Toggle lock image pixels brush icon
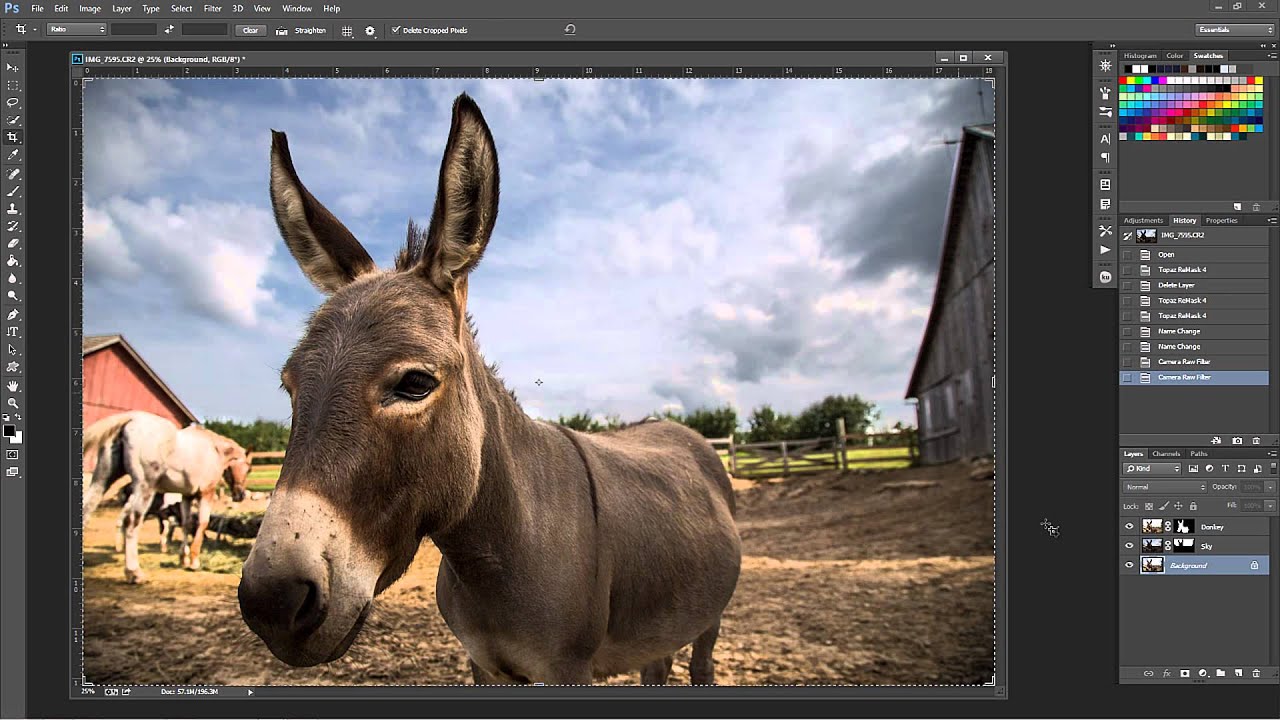 pyautogui.click(x=1163, y=506)
